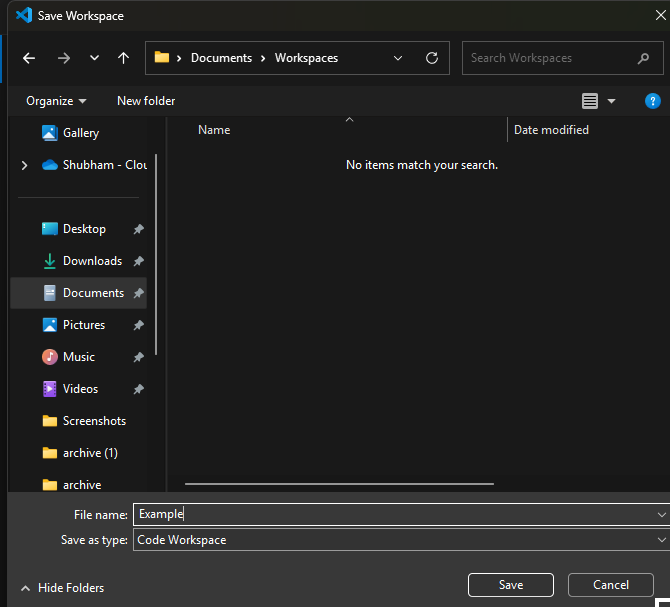Click New folder in the toolbar

click(x=146, y=101)
